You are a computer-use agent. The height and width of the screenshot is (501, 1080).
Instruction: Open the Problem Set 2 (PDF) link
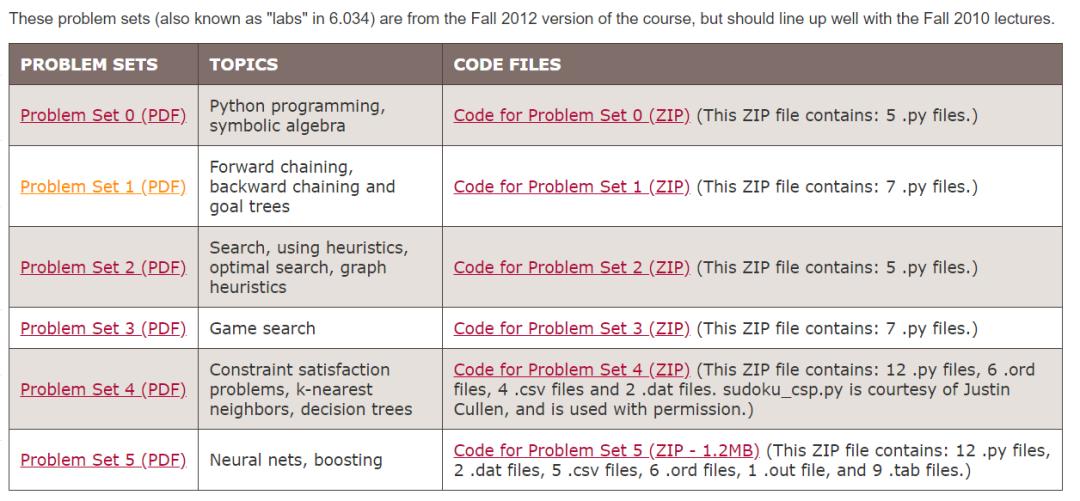tap(103, 267)
